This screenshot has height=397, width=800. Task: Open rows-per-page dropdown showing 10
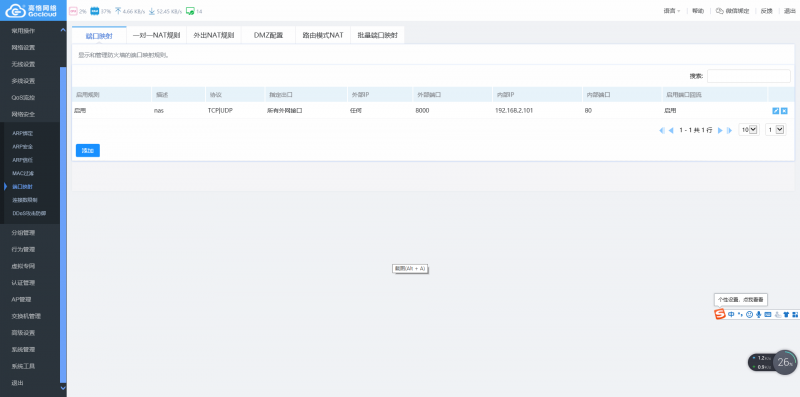749,130
